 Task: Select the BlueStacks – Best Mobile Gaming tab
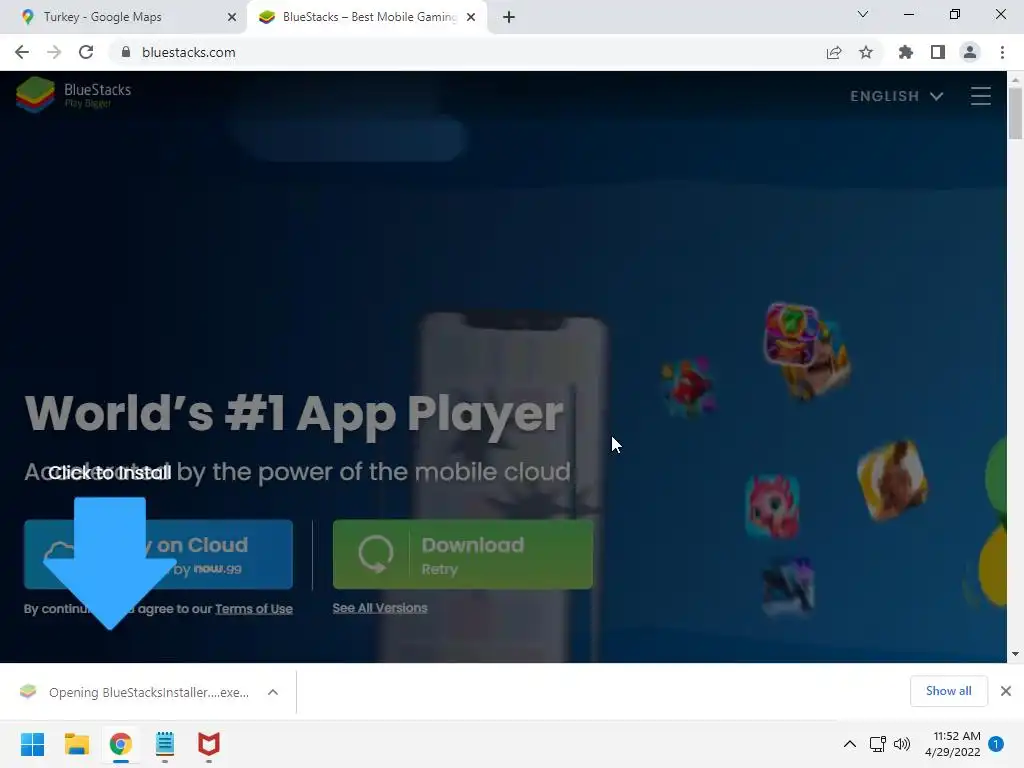coord(369,17)
